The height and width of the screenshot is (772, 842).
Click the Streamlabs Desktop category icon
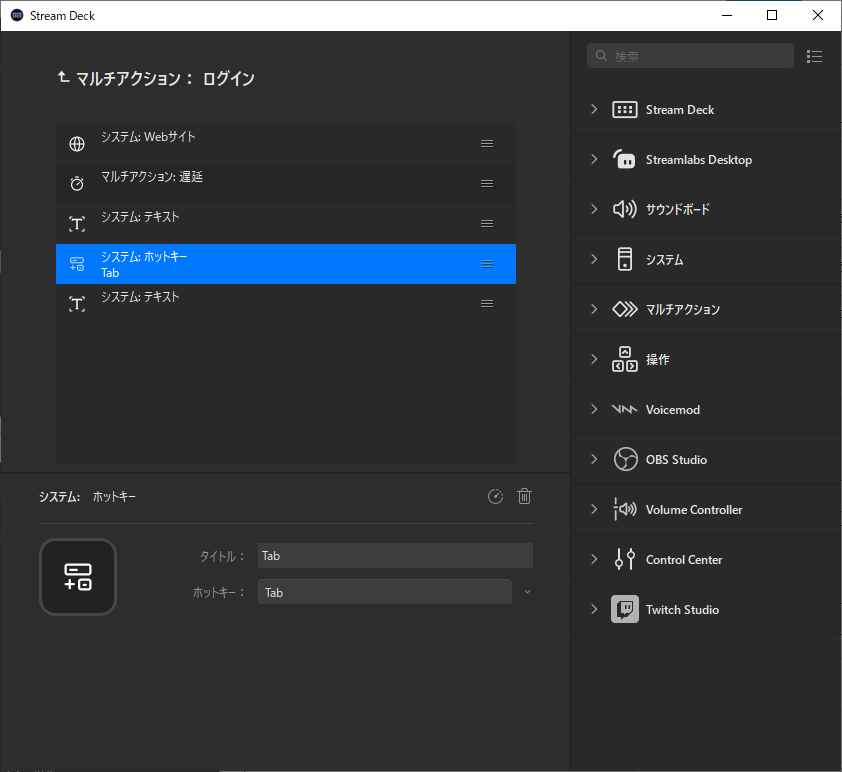pos(625,159)
